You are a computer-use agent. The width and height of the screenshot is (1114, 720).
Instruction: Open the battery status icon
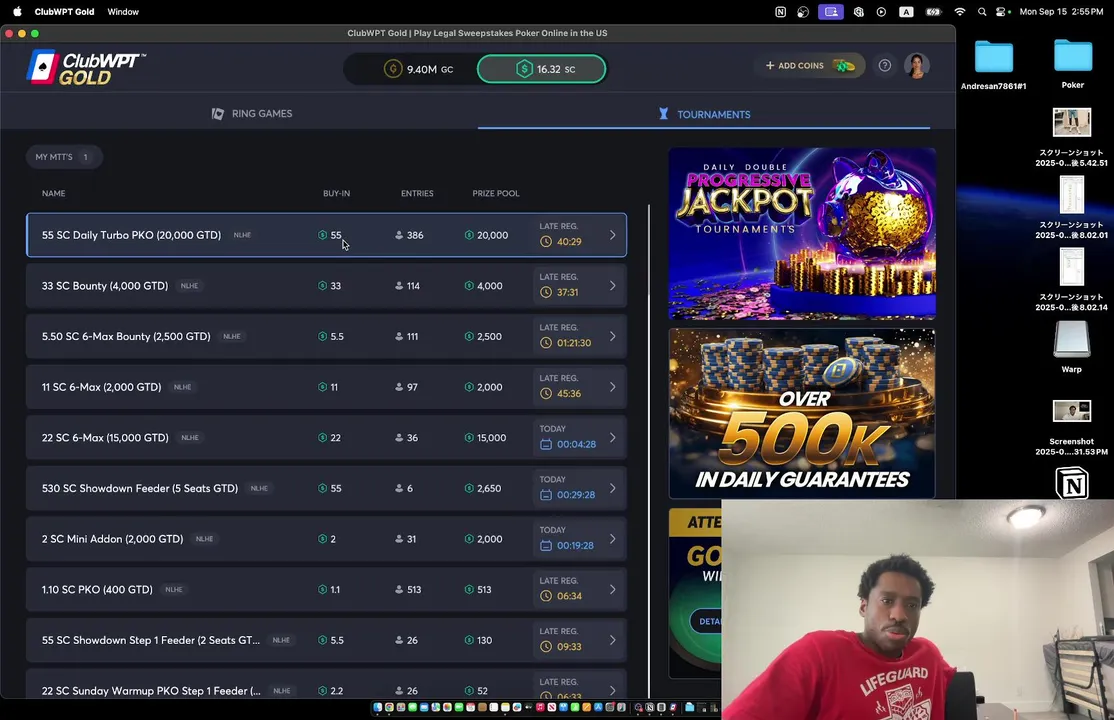coord(934,12)
